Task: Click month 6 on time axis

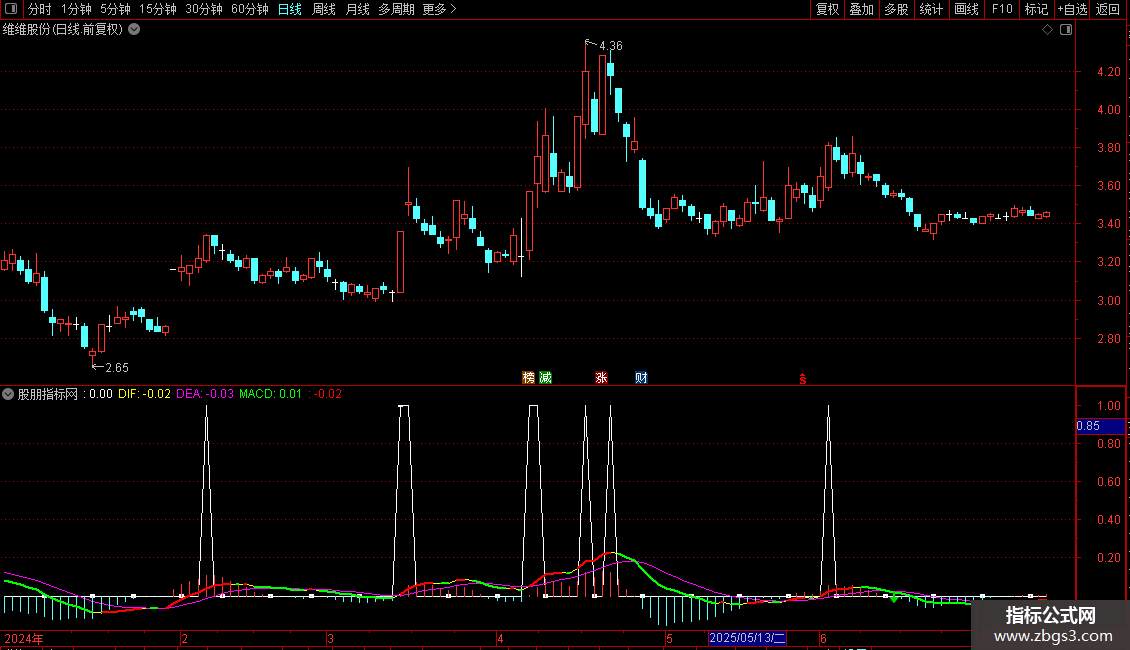Action: pyautogui.click(x=823, y=638)
